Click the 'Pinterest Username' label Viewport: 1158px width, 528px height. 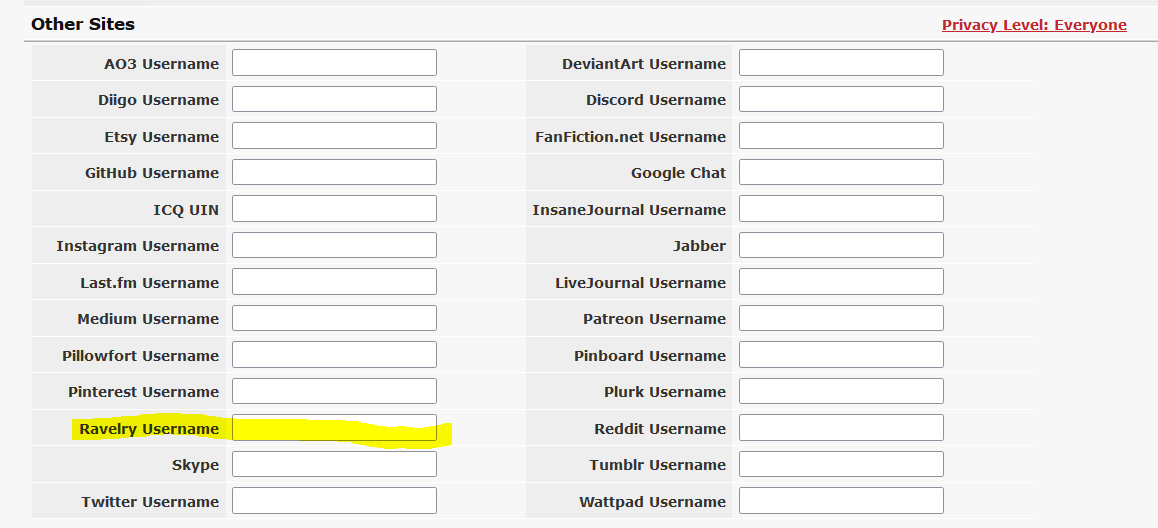[x=143, y=392]
